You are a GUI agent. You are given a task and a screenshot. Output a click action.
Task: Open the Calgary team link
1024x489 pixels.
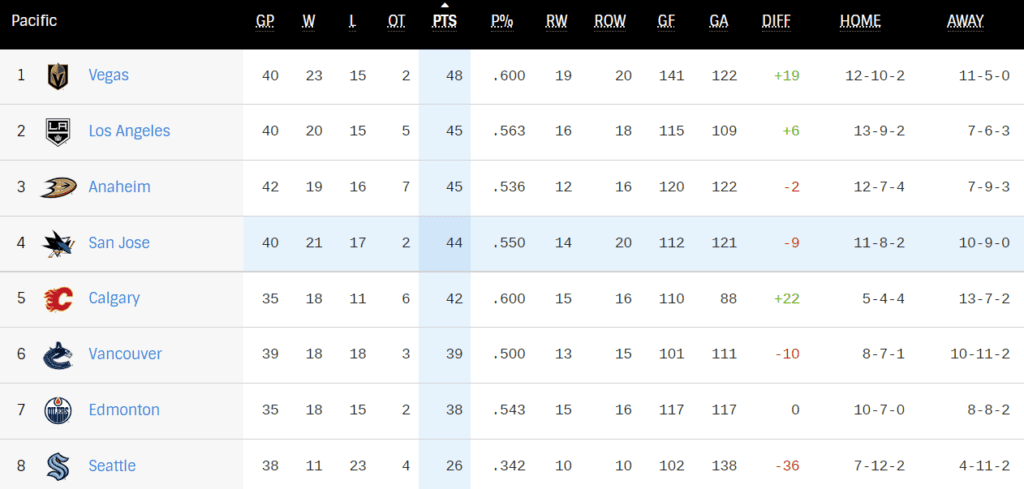(114, 298)
